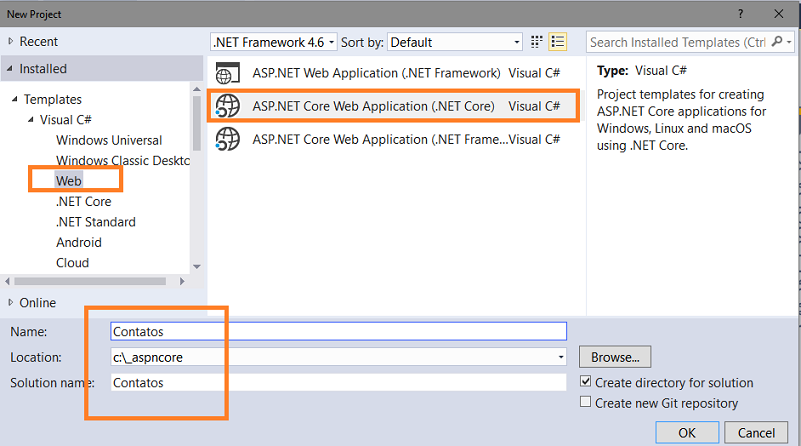The width and height of the screenshot is (801, 446).
Task: Click the dialog help question mark
Action: pyautogui.click(x=740, y=14)
